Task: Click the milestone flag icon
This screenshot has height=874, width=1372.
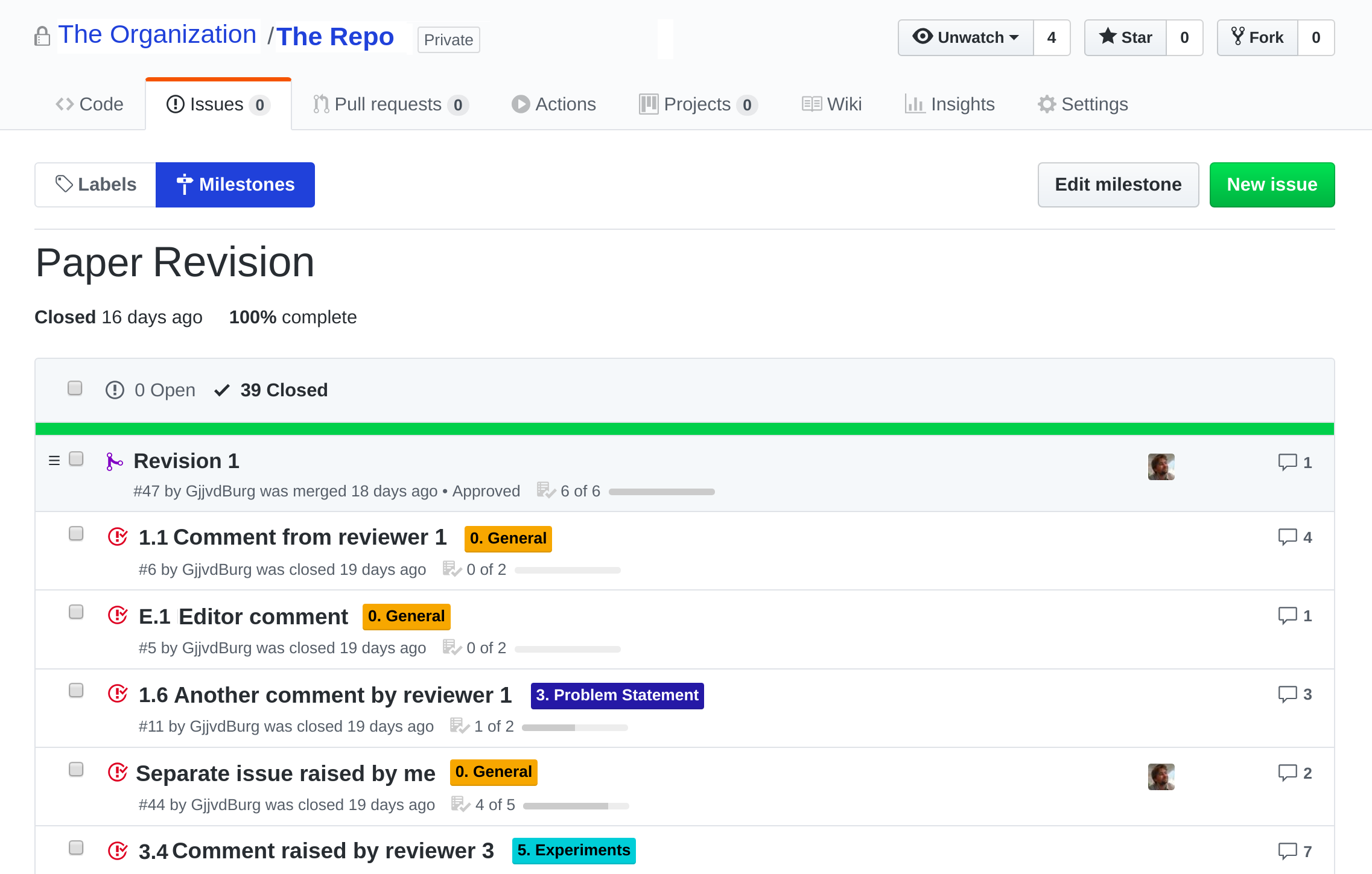Action: (x=183, y=184)
